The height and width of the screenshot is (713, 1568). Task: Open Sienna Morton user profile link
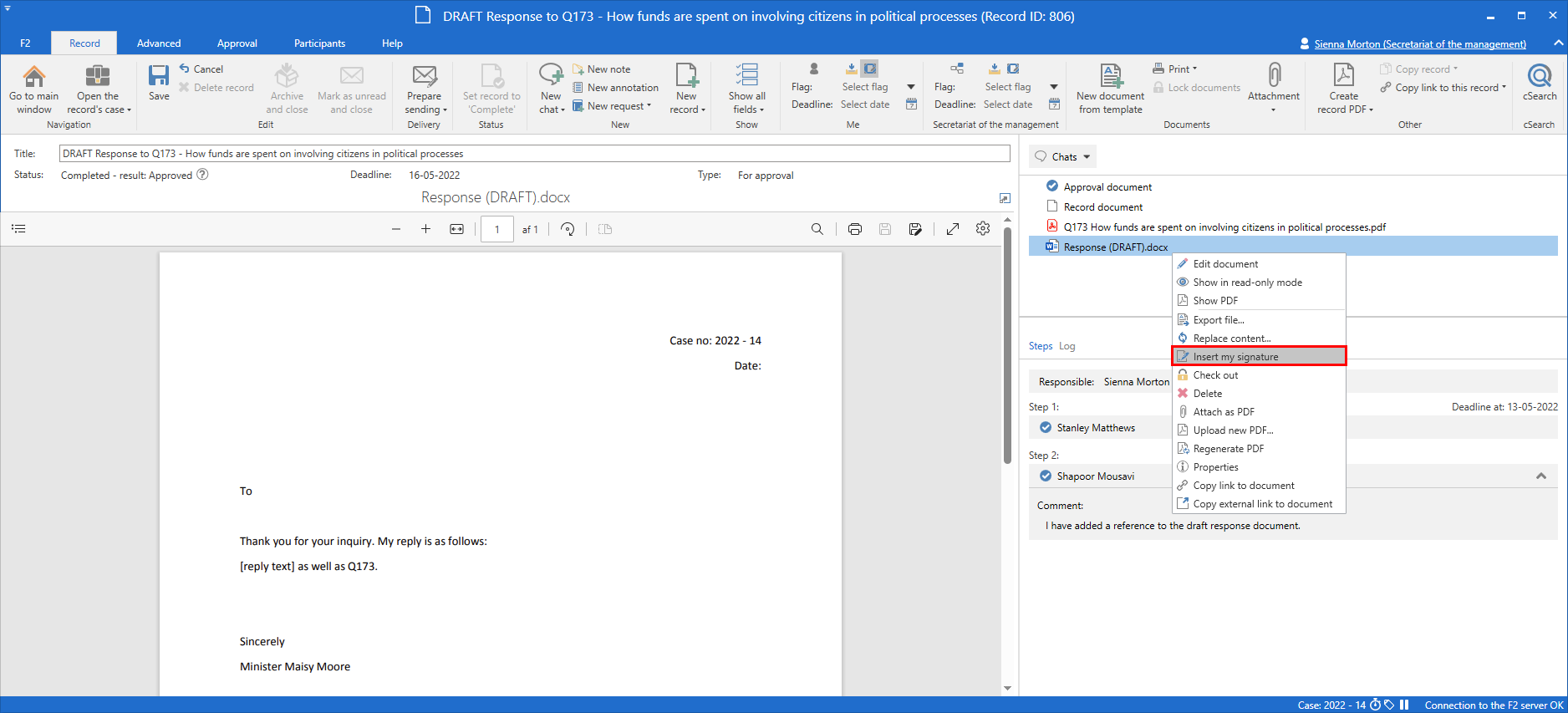(x=1419, y=44)
